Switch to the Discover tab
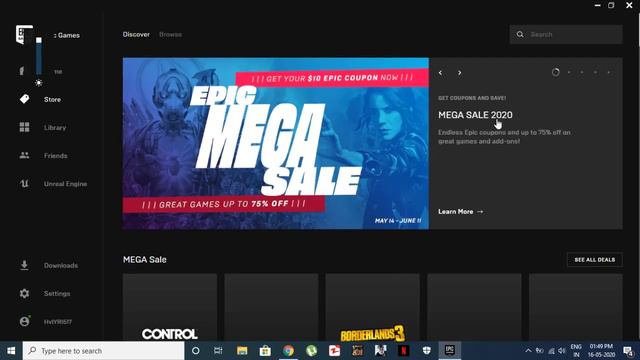This screenshot has height=360, width=640. click(x=136, y=34)
